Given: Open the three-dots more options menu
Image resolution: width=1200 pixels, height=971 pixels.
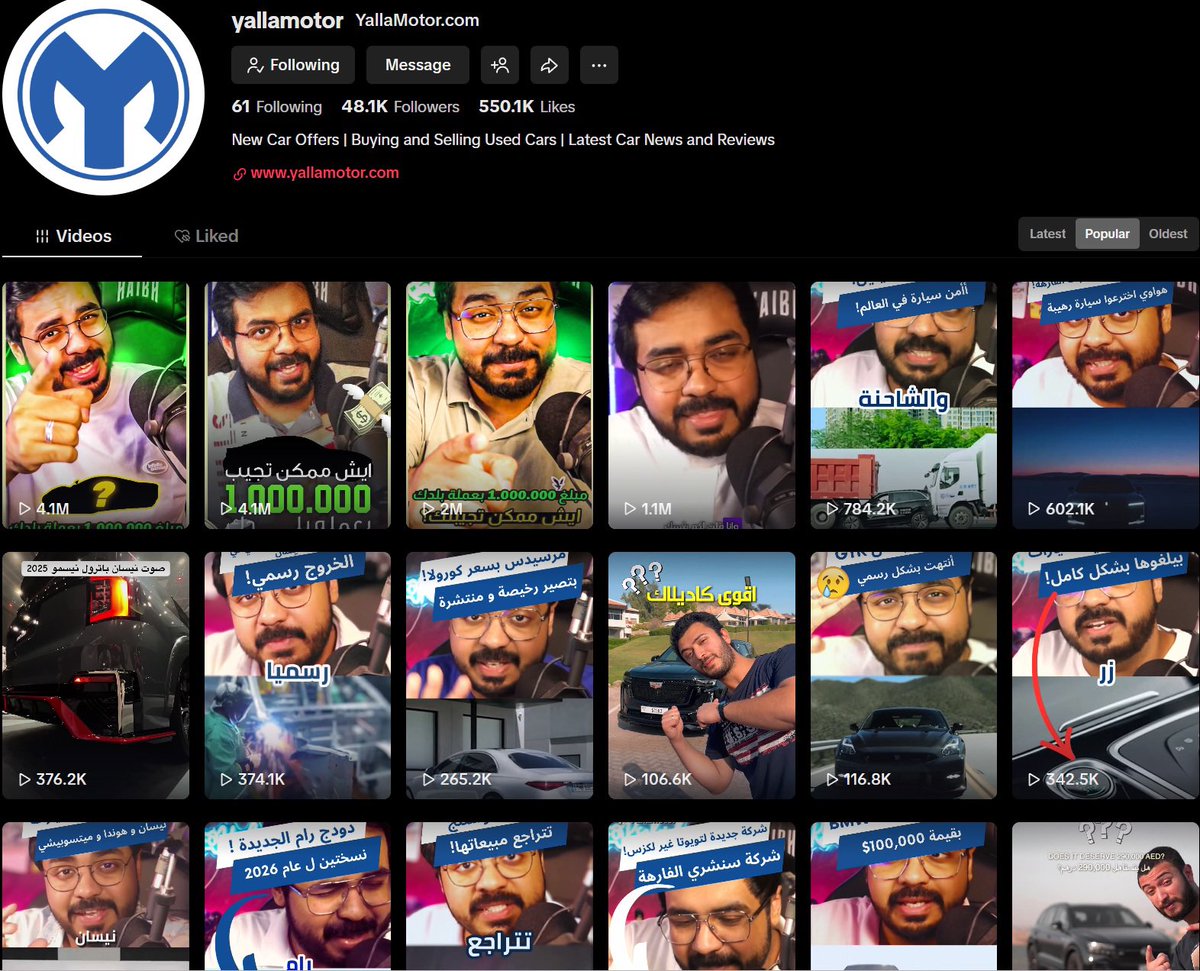Looking at the screenshot, I should click(x=599, y=65).
